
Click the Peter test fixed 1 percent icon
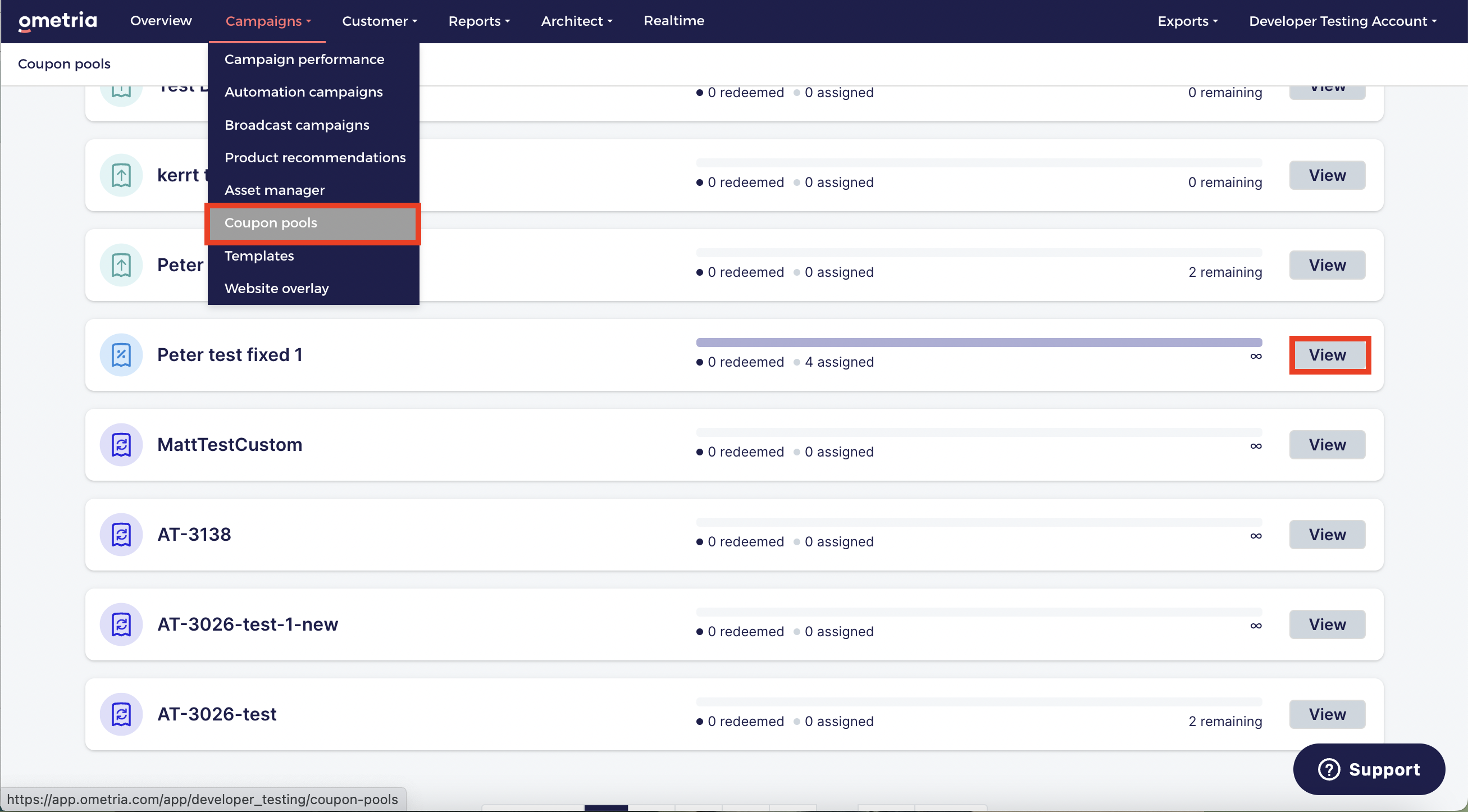tap(121, 355)
